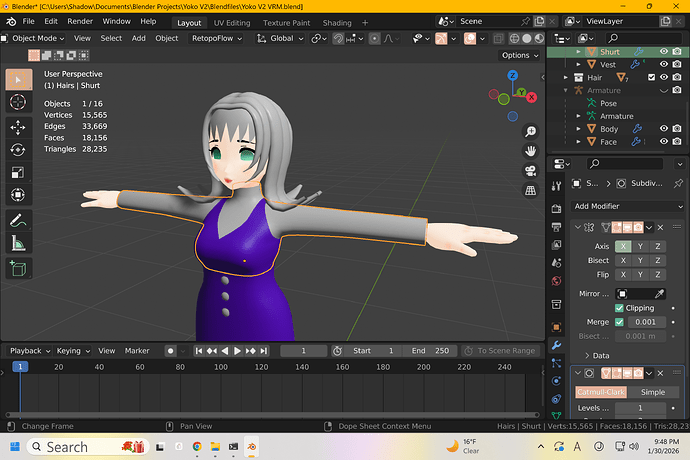Toggle Body visibility eye in outliner
Screen dimensions: 690x460
pos(664,129)
